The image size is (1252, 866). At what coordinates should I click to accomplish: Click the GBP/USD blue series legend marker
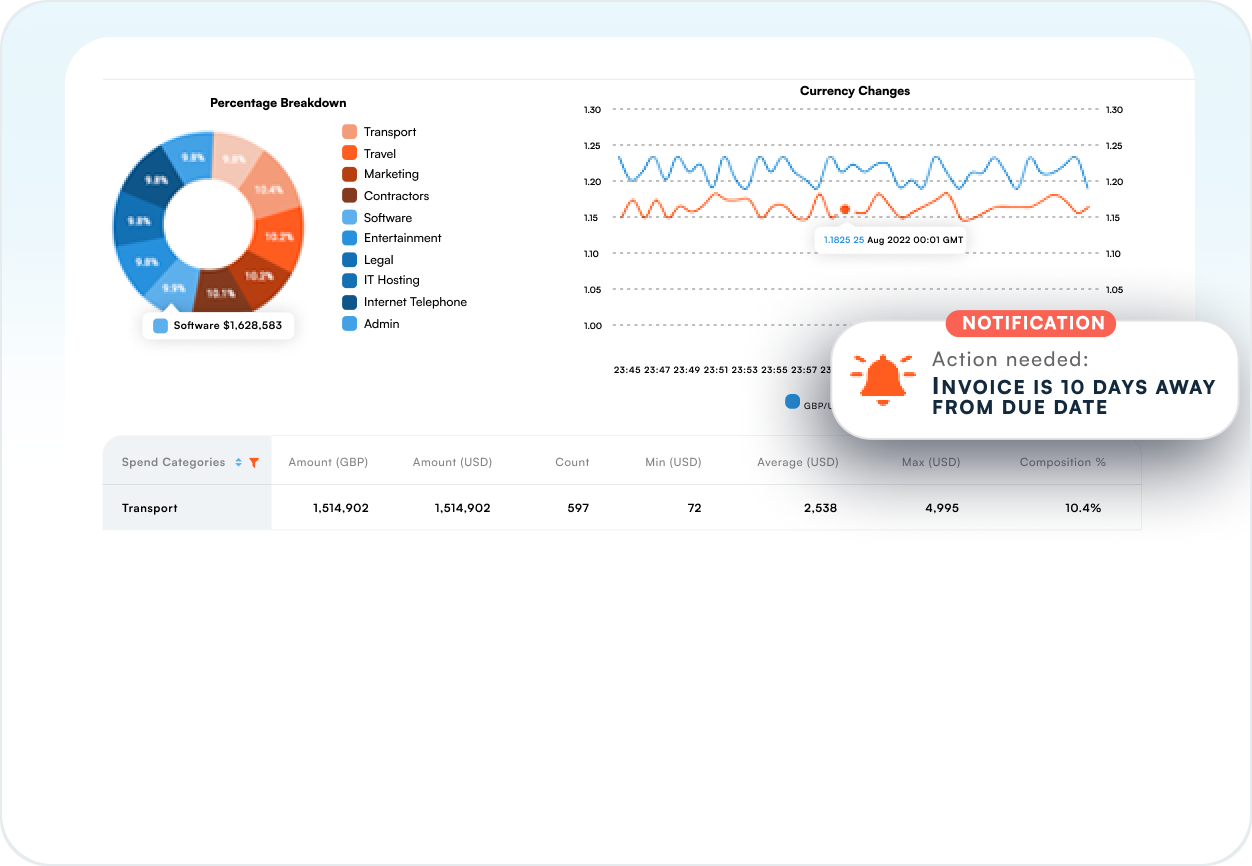point(793,402)
